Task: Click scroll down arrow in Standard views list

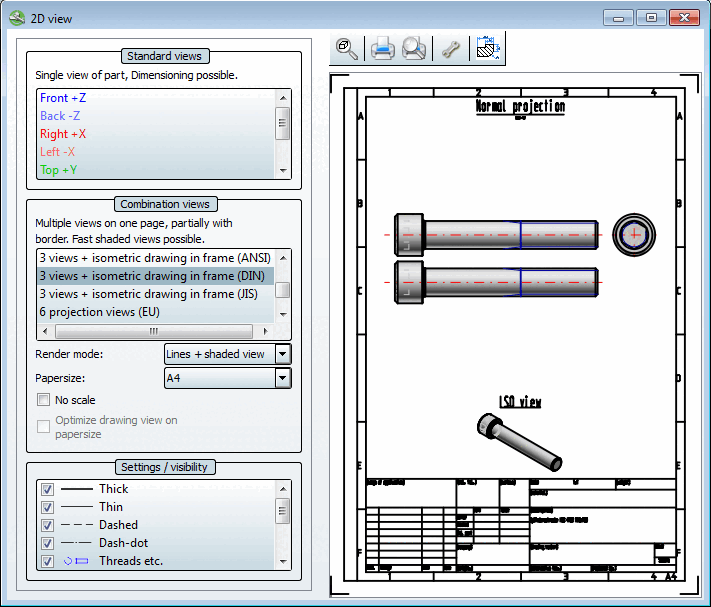Action: (283, 171)
